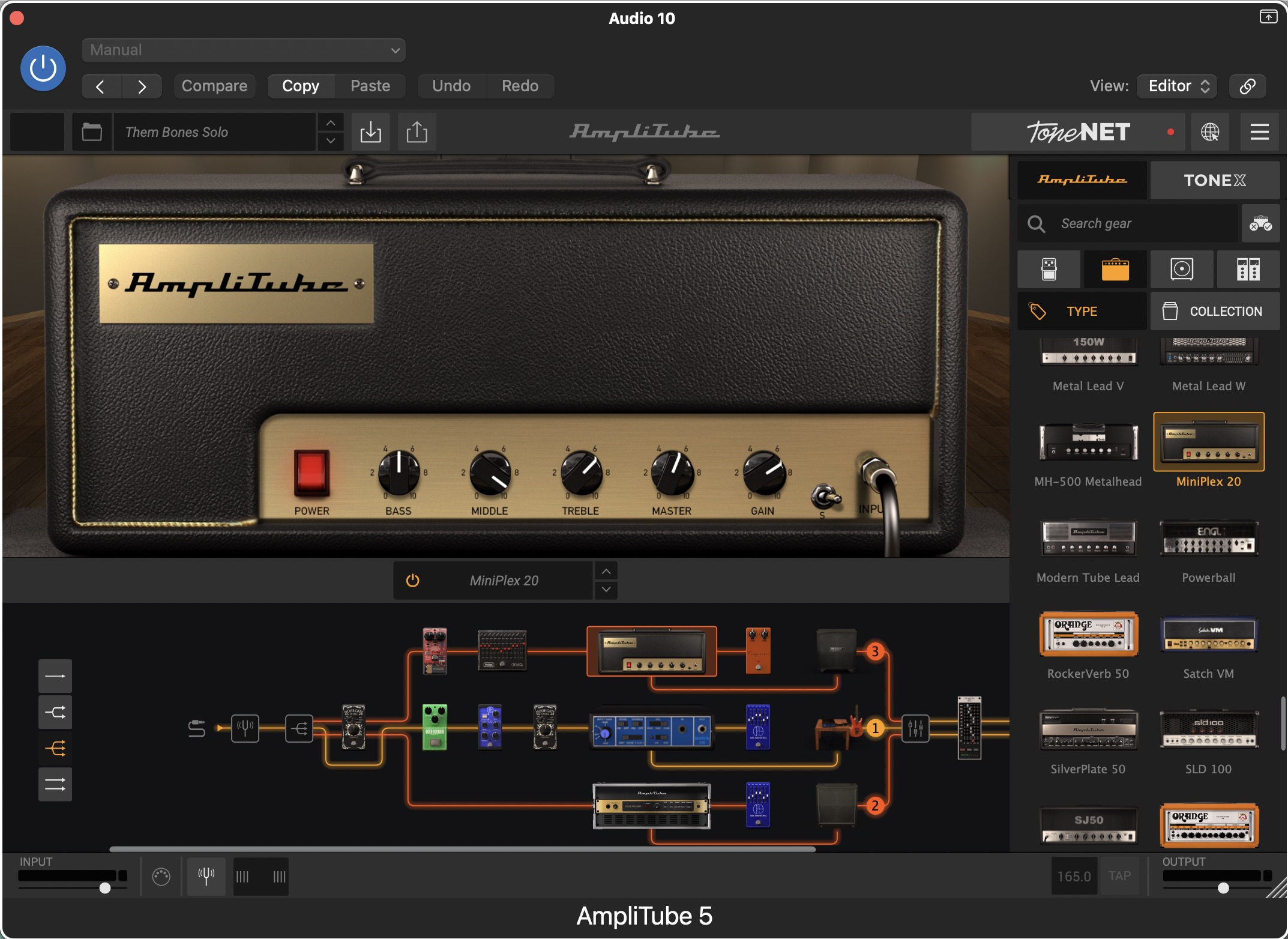Switch to the TONEX tab

tap(1214, 180)
